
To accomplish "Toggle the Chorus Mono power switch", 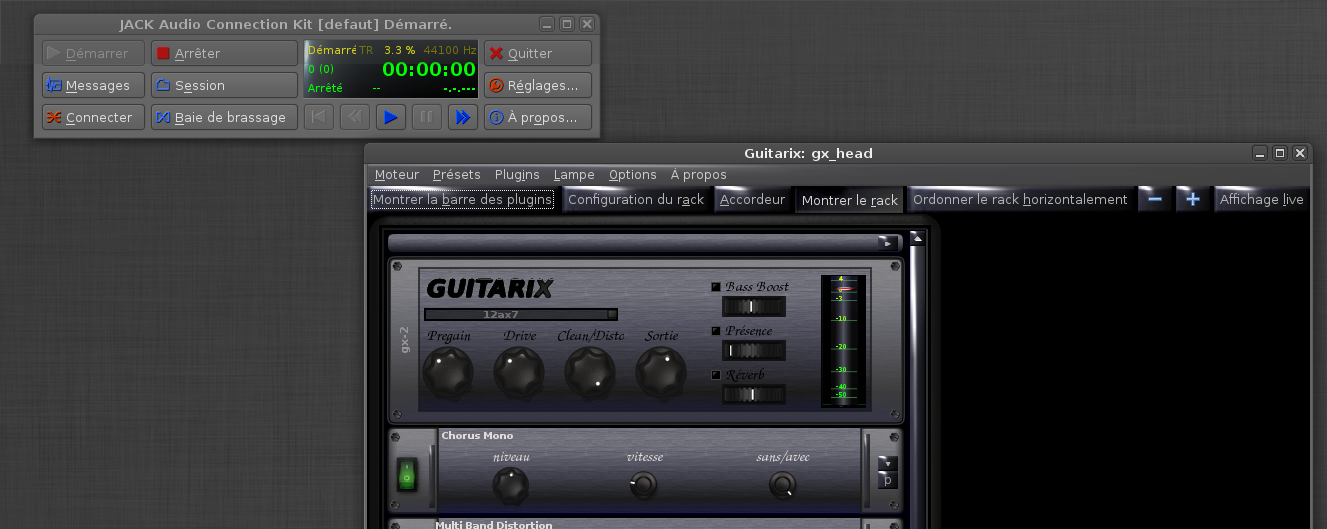I will point(407,474).
